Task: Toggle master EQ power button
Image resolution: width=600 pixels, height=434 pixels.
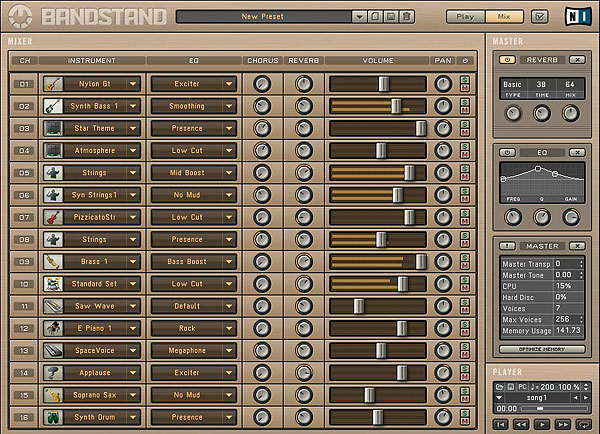Action: pyautogui.click(x=507, y=152)
